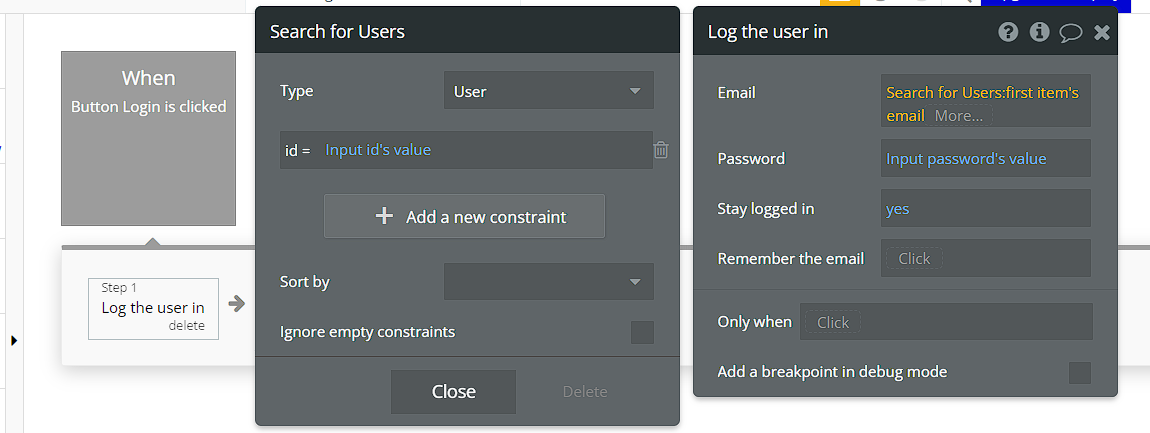
Task: Open the comment bubble icon
Action: click(x=1071, y=33)
